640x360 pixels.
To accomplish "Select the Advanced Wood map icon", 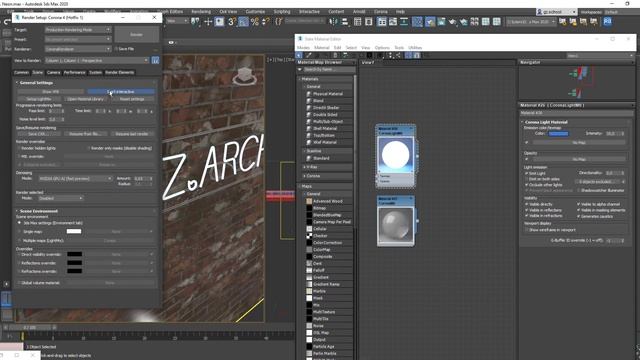I will coord(309,201).
